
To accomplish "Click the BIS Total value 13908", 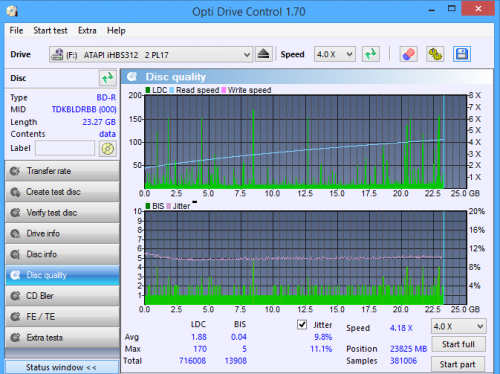I will [x=236, y=361].
